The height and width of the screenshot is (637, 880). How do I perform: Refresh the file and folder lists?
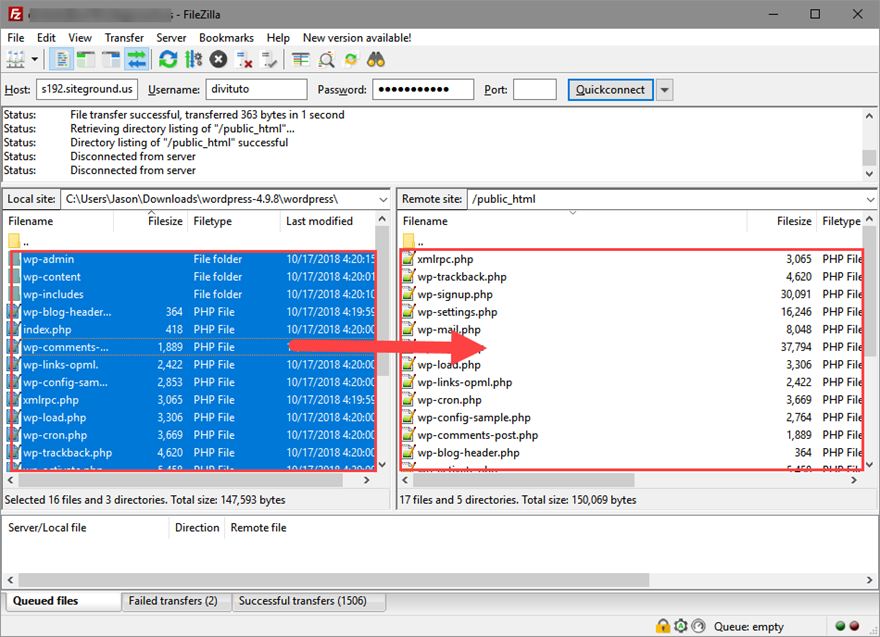coord(167,59)
